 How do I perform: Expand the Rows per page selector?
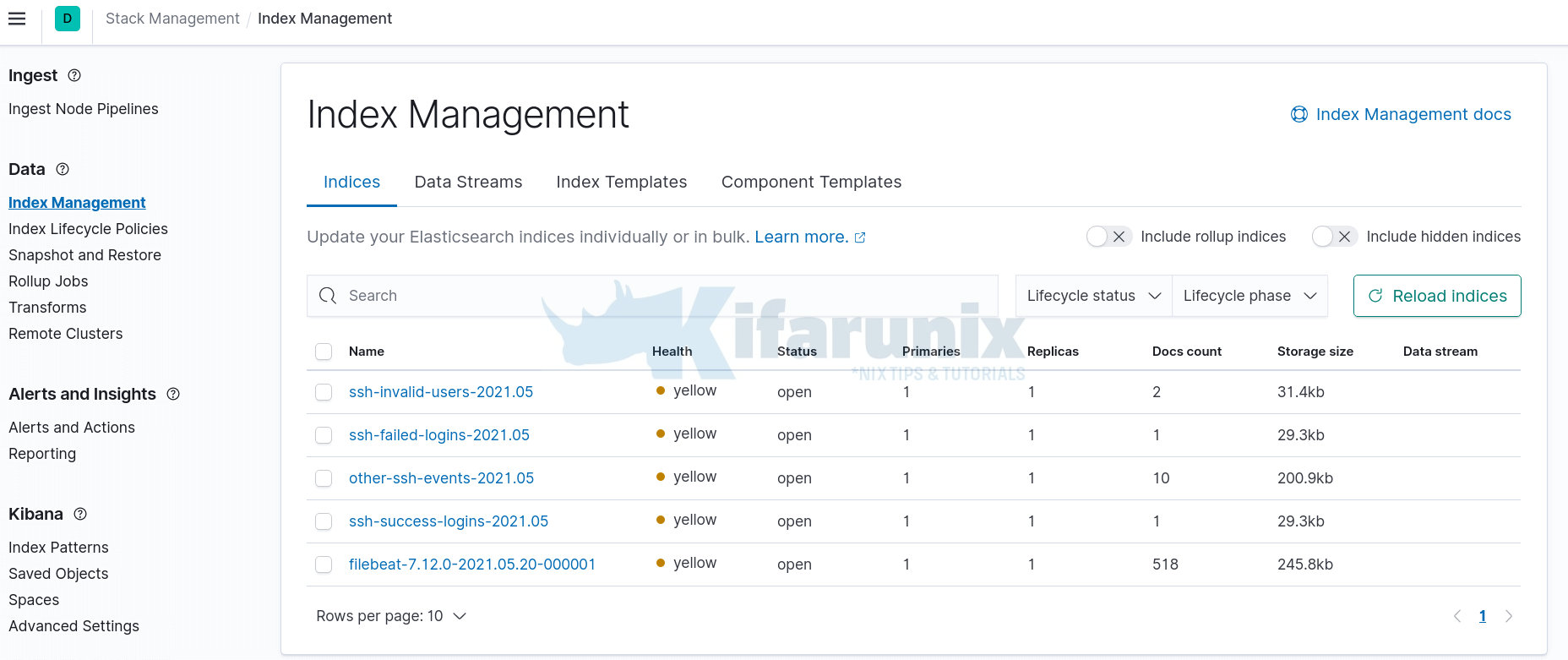click(391, 616)
